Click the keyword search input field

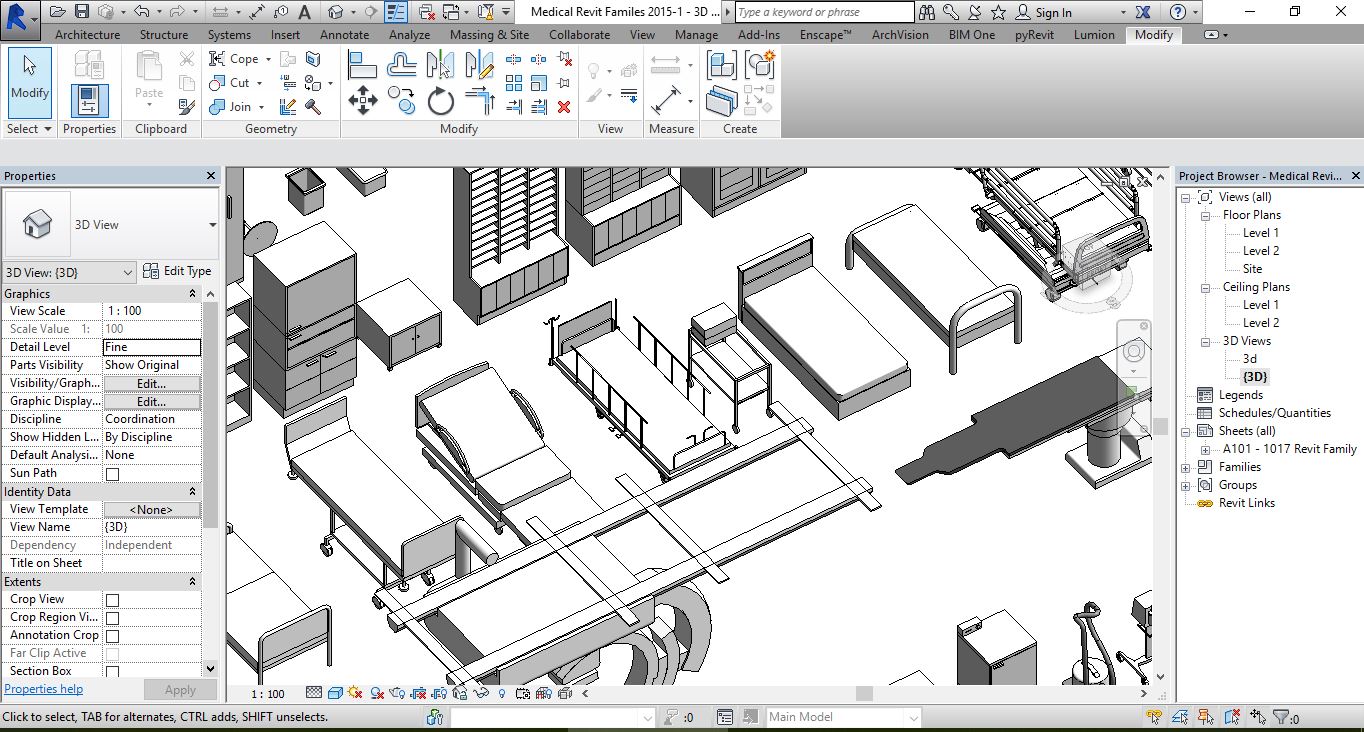click(x=824, y=12)
